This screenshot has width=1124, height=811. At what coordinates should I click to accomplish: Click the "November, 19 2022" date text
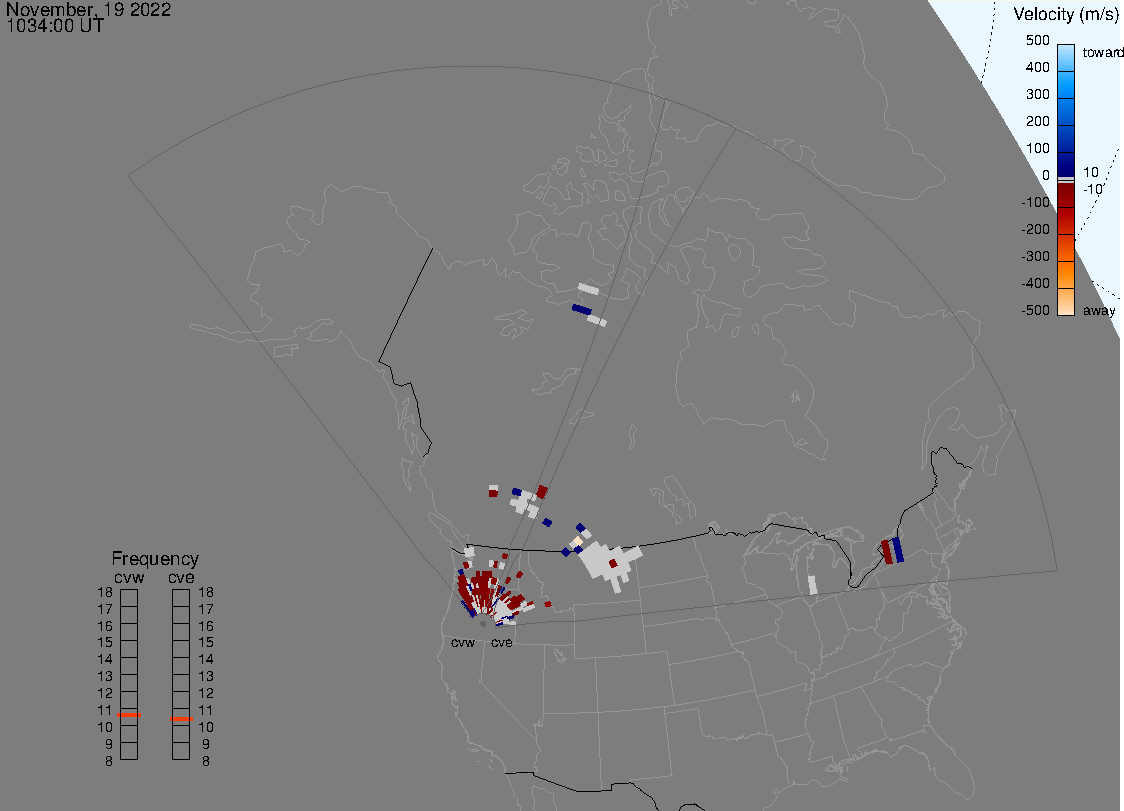coord(88,10)
